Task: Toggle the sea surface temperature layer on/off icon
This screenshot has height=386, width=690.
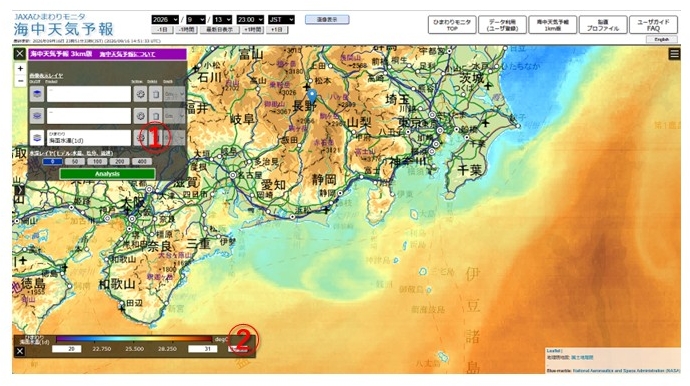Action: click(37, 138)
